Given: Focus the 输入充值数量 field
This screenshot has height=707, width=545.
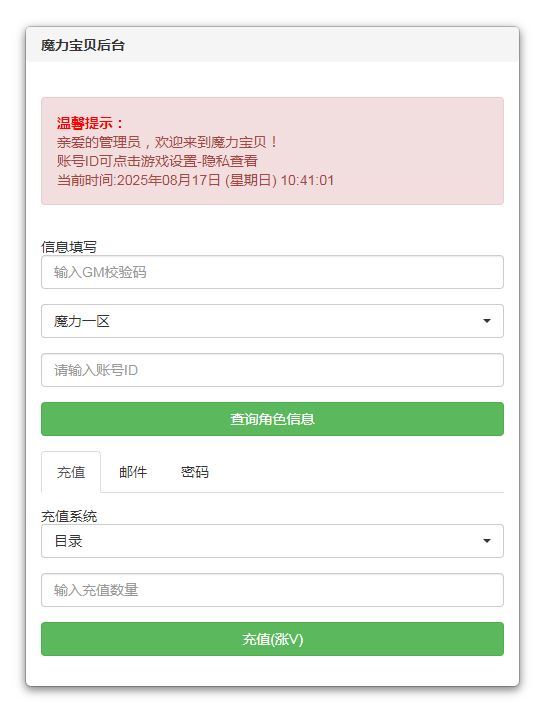Looking at the screenshot, I should (272, 590).
